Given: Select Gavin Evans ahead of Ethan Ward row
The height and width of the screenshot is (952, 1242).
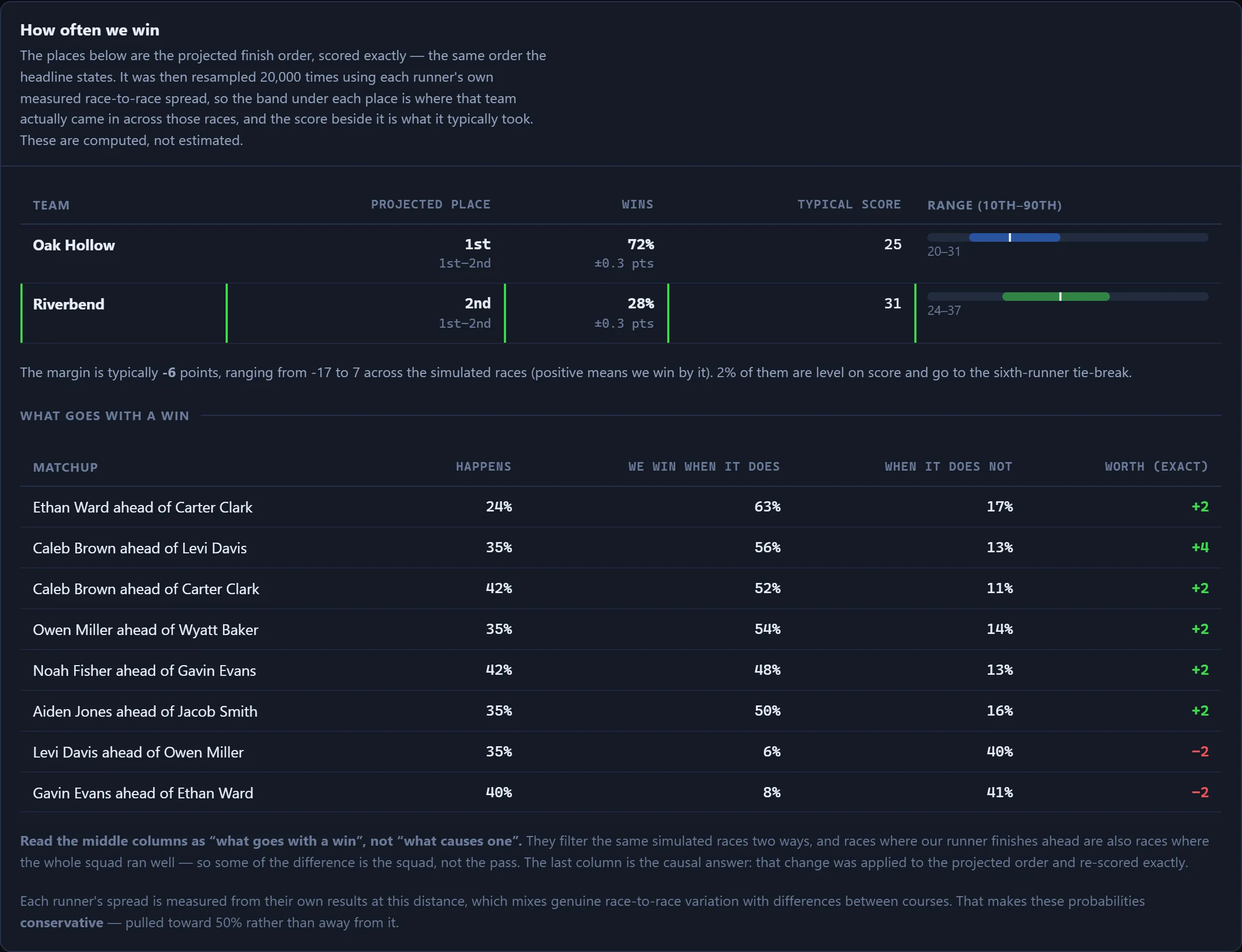Looking at the screenshot, I should 620,792.
